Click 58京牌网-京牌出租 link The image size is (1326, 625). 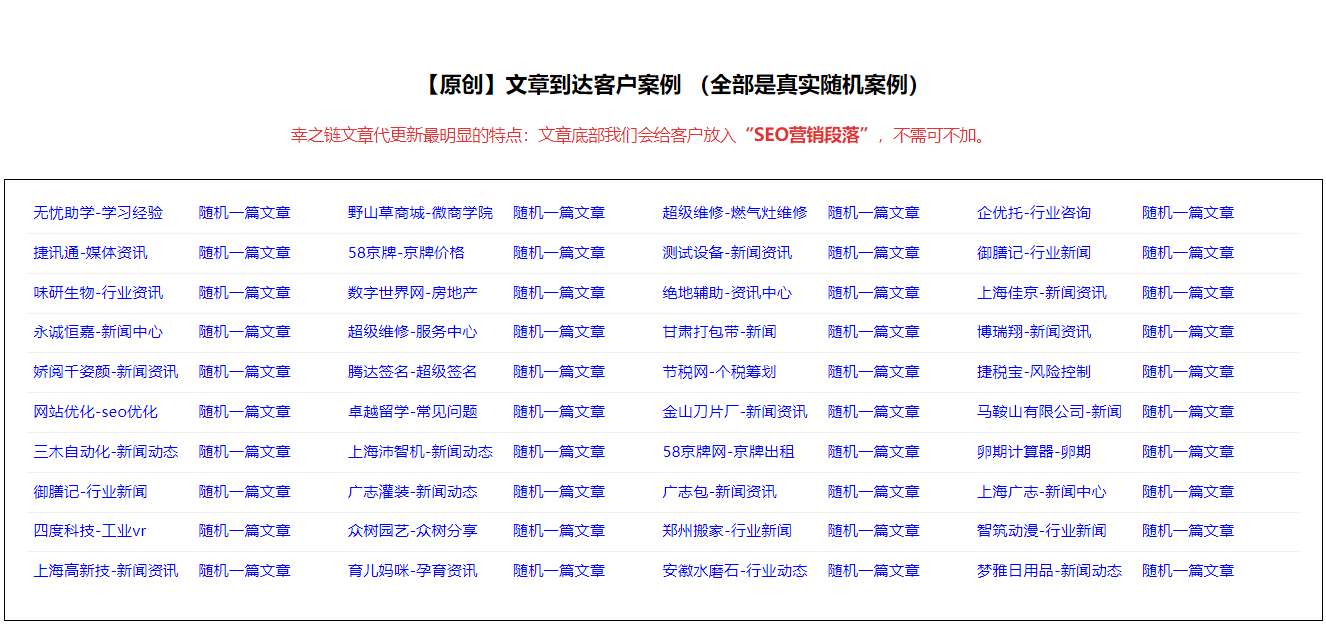(728, 452)
